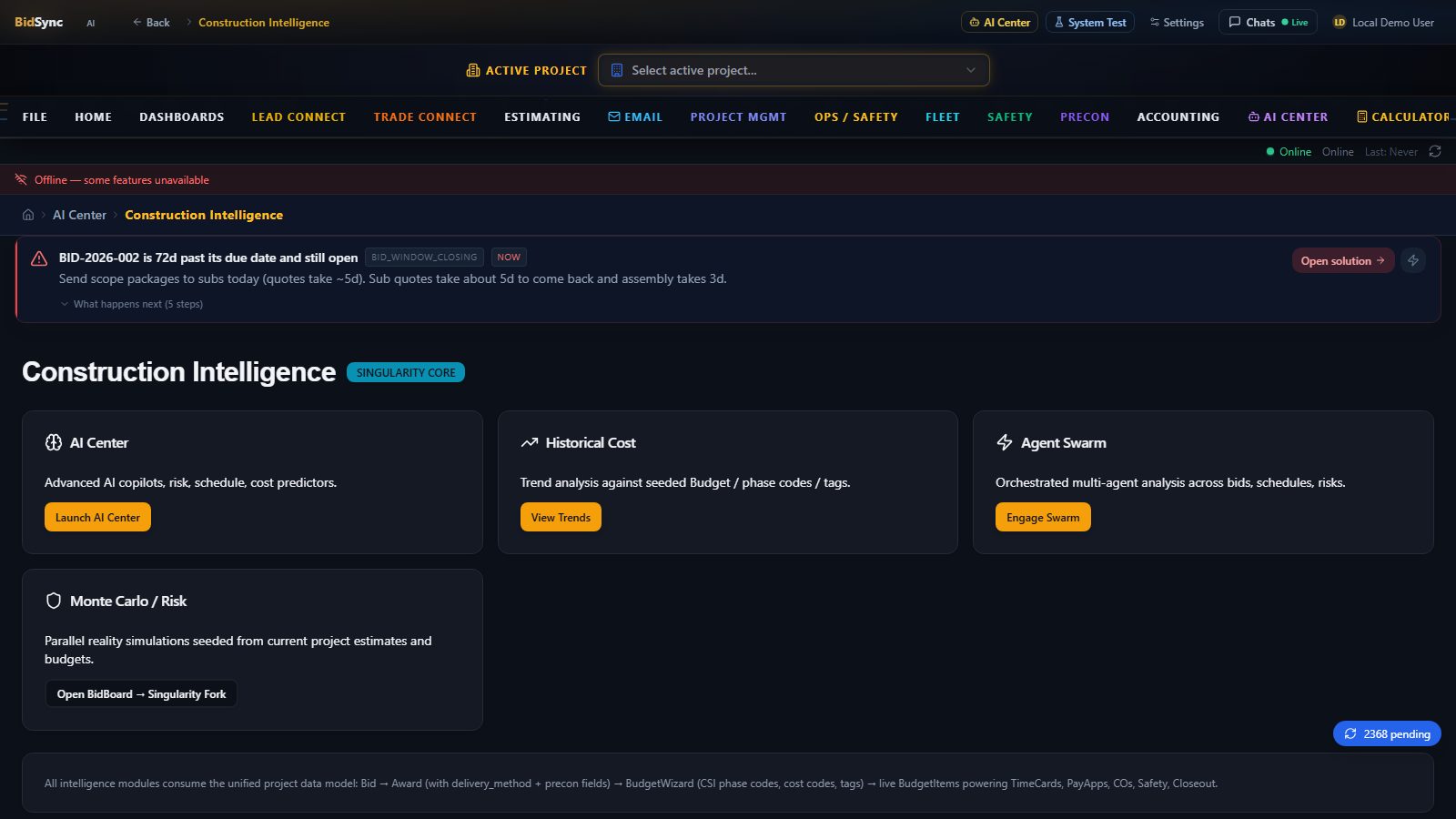Open the FLEET menu
The width and height of the screenshot is (1456, 819).
coord(942,116)
